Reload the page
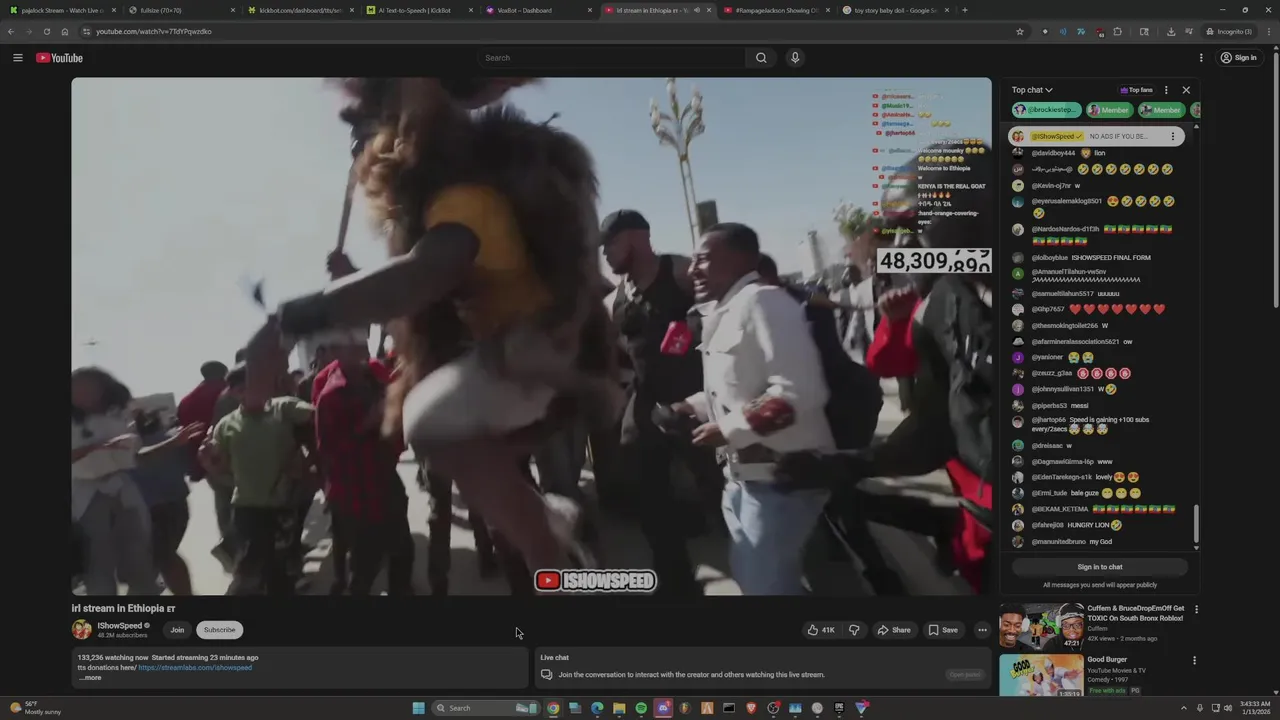This screenshot has width=1280, height=720. pos(46,31)
